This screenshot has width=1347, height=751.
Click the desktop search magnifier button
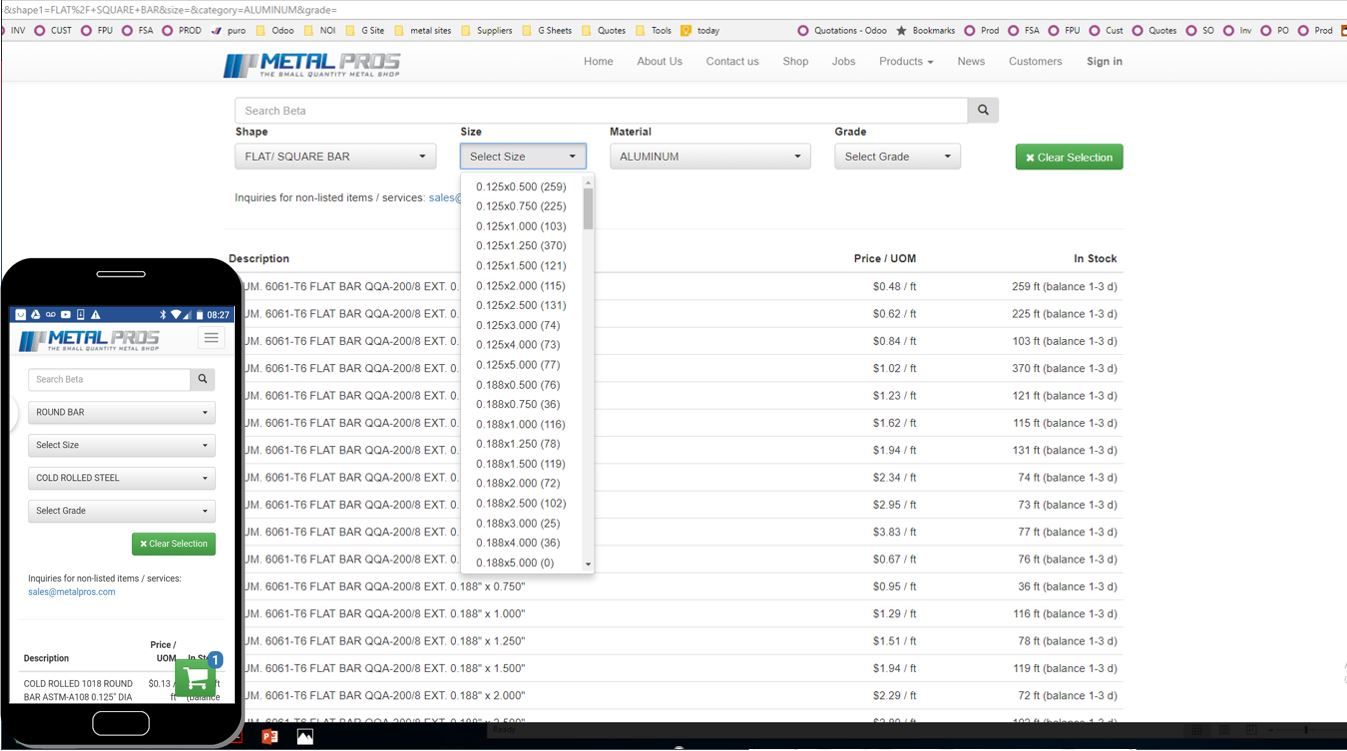pyautogui.click(x=983, y=110)
